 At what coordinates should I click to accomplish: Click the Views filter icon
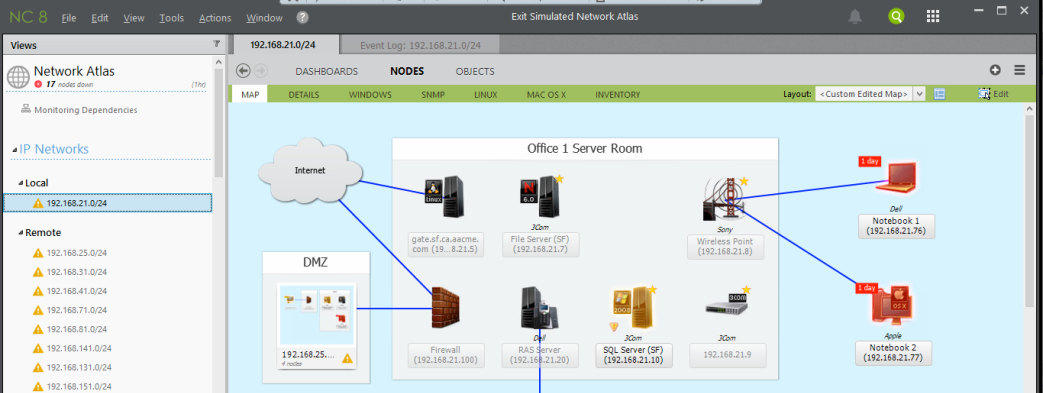pyautogui.click(x=216, y=44)
